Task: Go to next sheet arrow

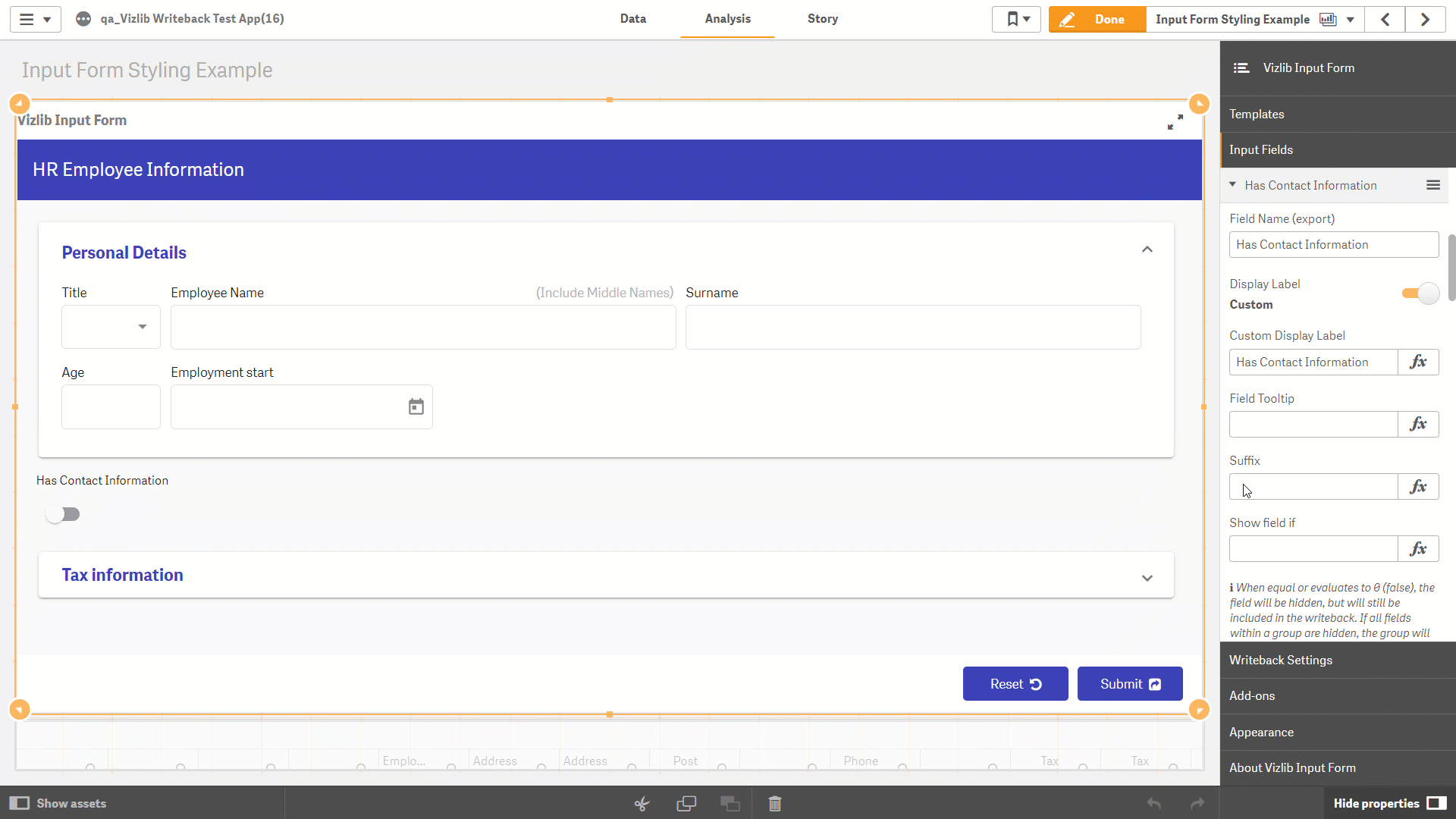Action: point(1425,19)
